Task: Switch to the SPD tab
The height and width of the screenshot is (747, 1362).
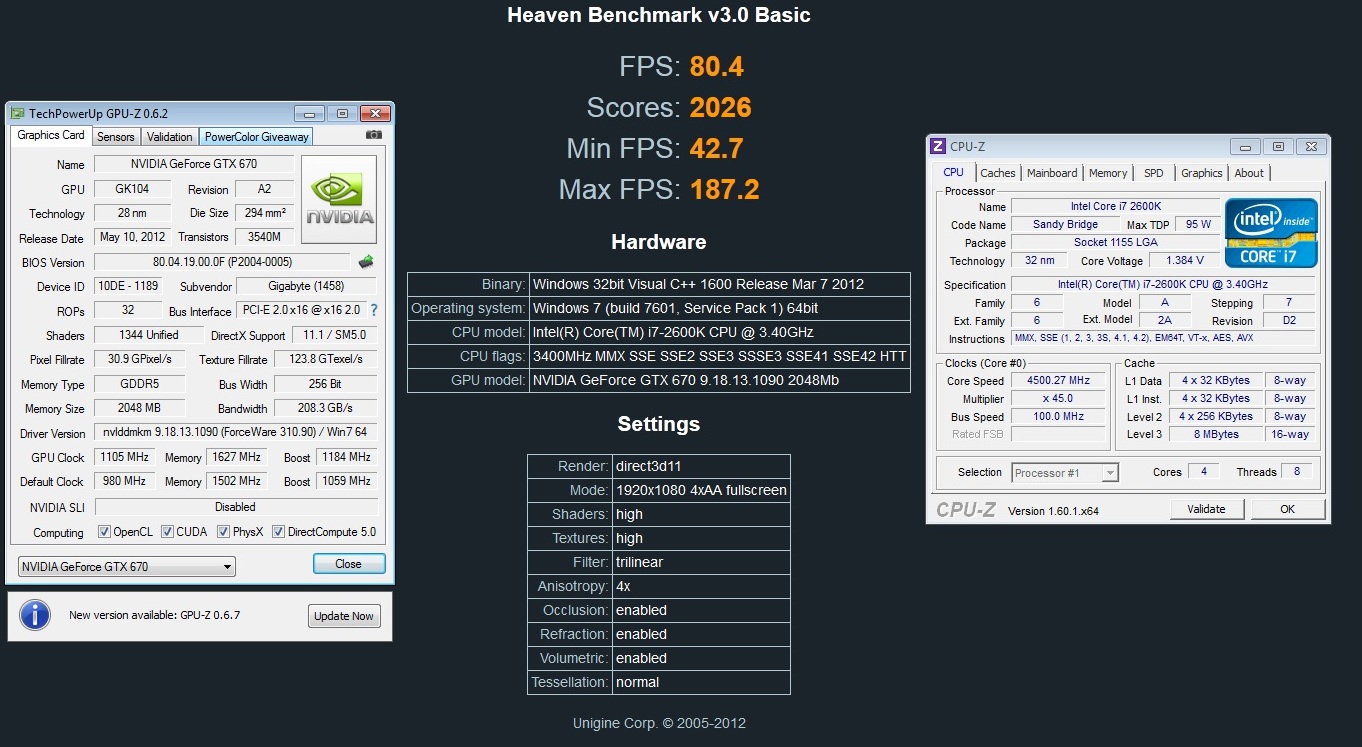Action: point(1154,173)
